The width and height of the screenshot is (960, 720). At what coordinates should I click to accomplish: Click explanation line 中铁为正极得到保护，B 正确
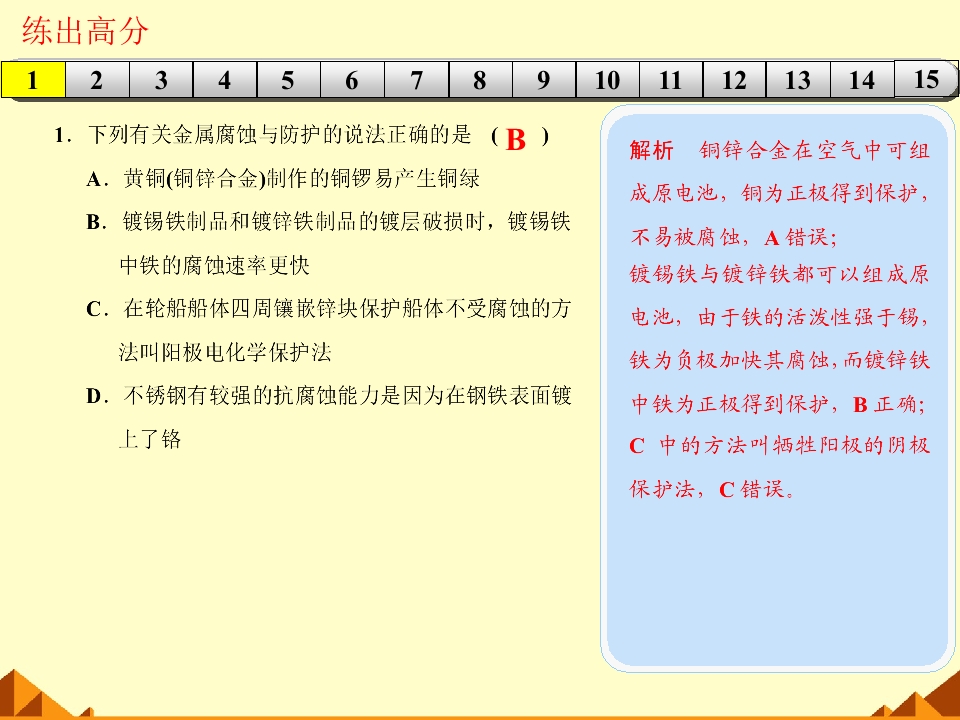(x=778, y=404)
